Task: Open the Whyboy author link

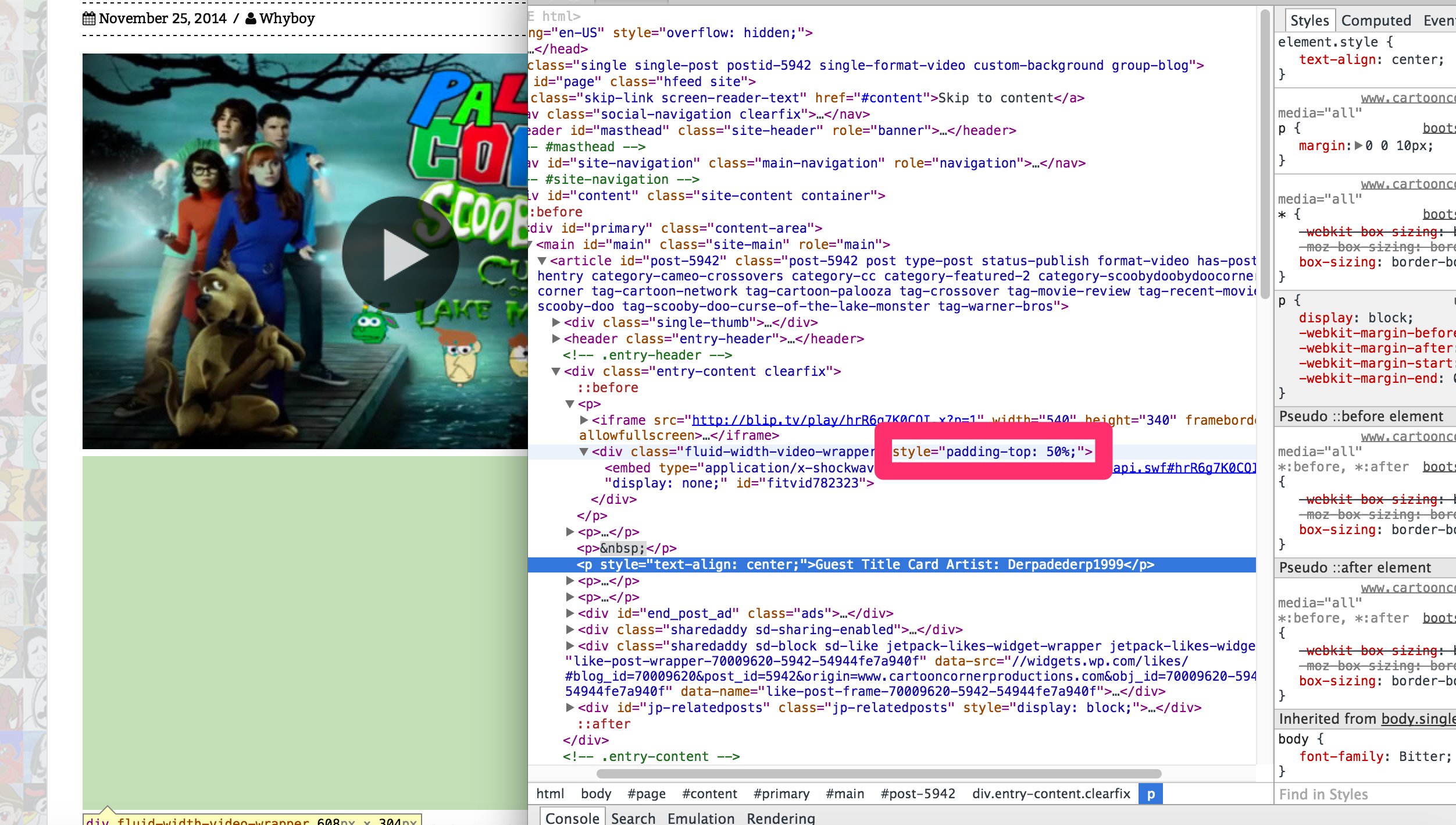Action: pyautogui.click(x=287, y=19)
